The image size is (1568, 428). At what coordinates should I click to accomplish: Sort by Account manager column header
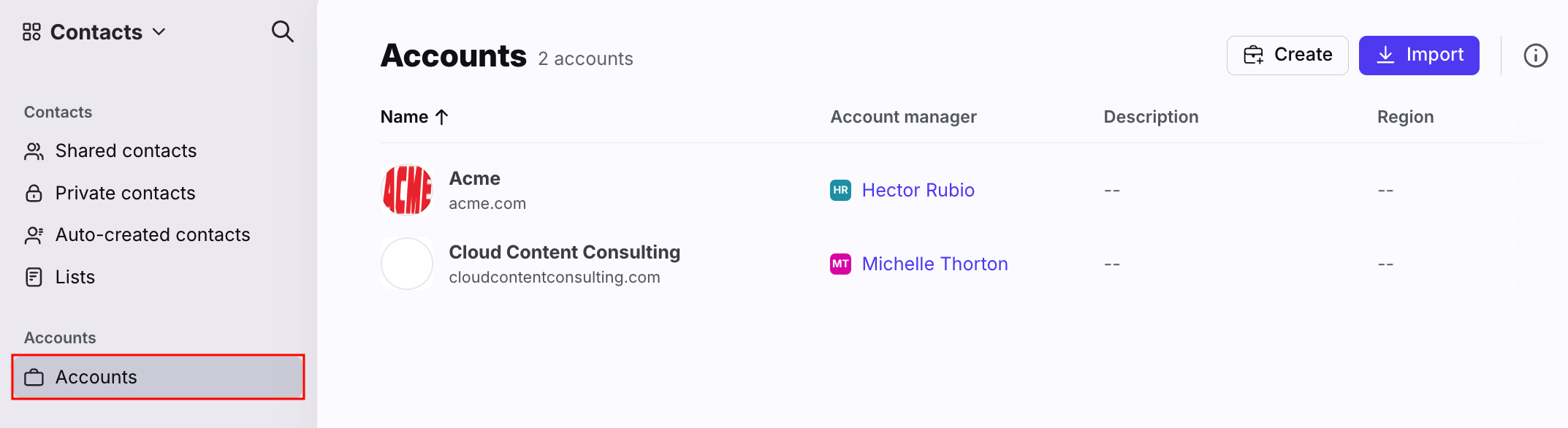tap(903, 117)
